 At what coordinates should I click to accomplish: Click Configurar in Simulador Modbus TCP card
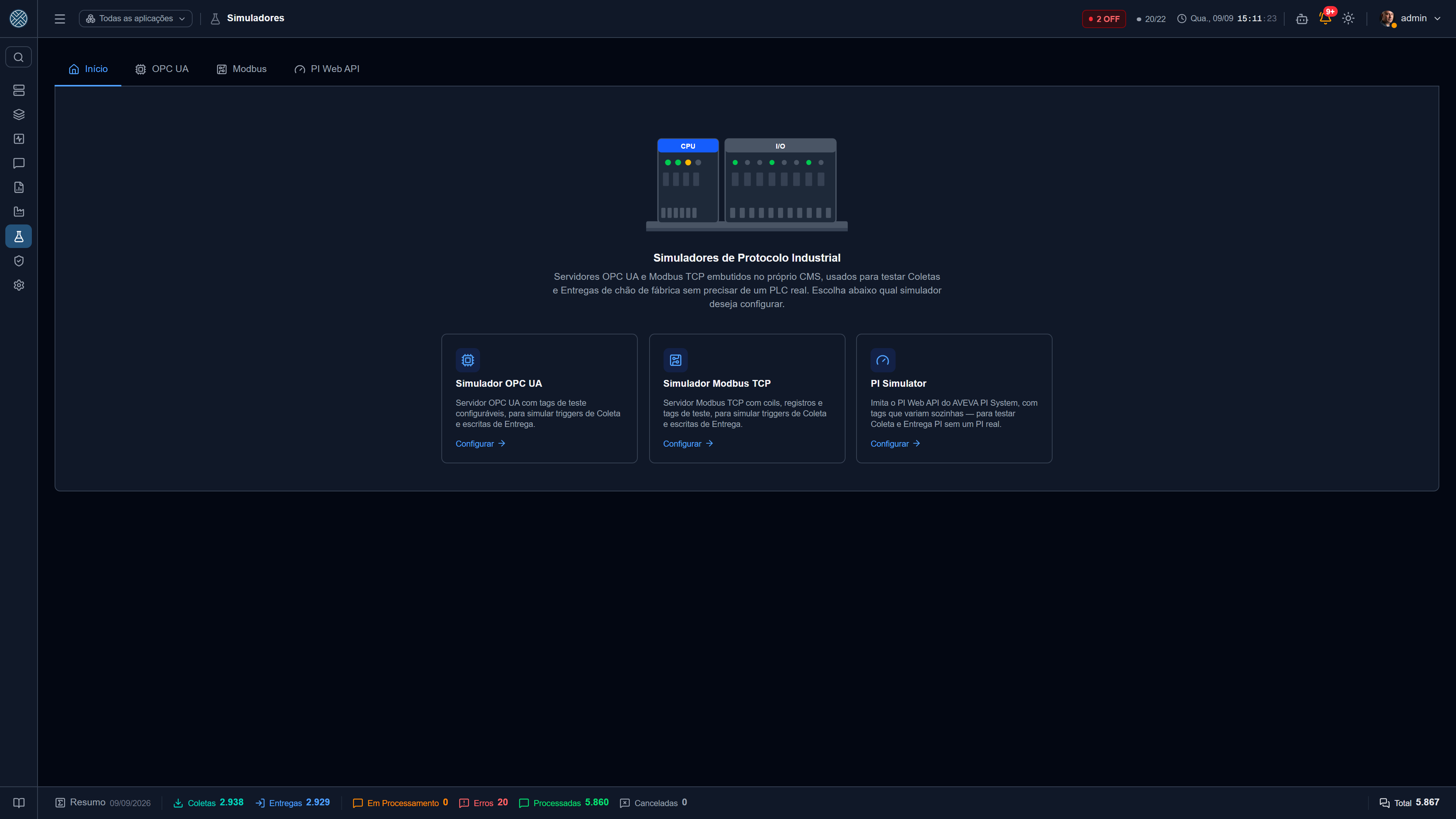click(688, 444)
